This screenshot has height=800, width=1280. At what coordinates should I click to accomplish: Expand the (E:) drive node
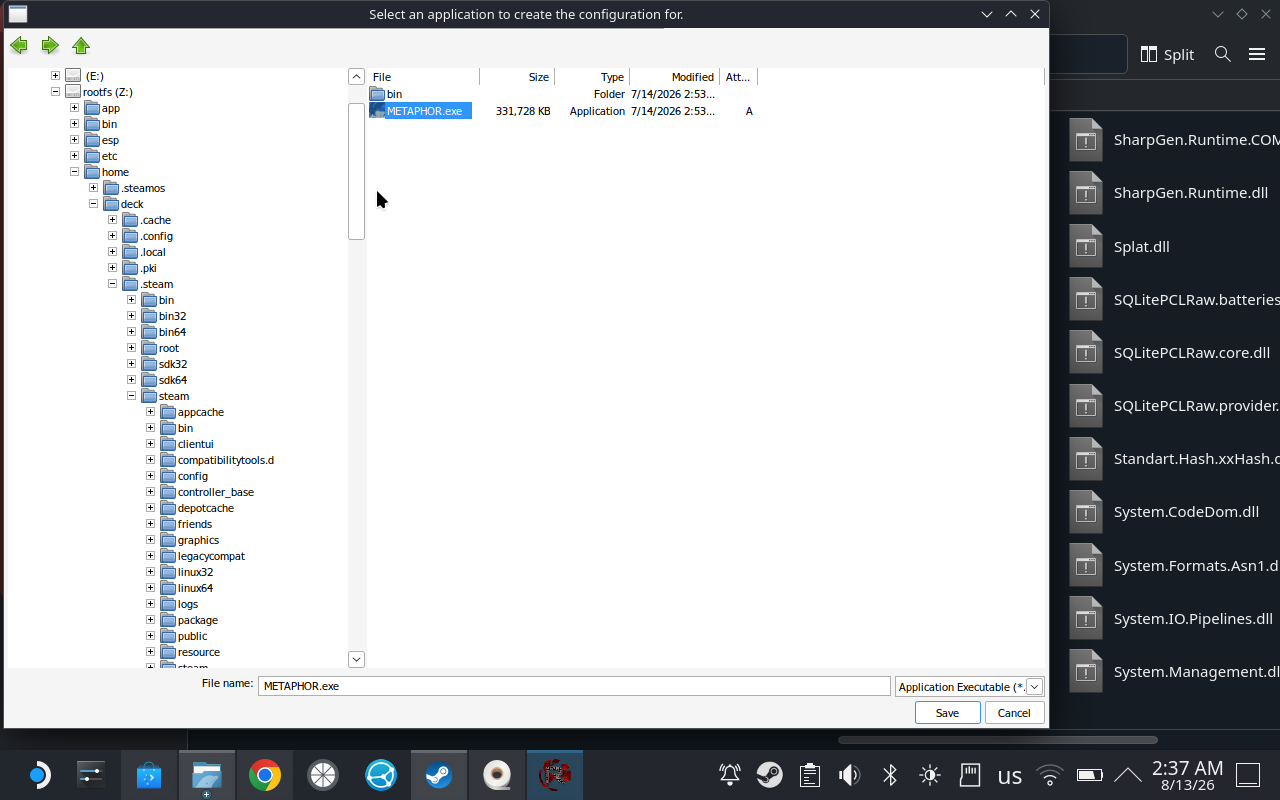pos(56,76)
